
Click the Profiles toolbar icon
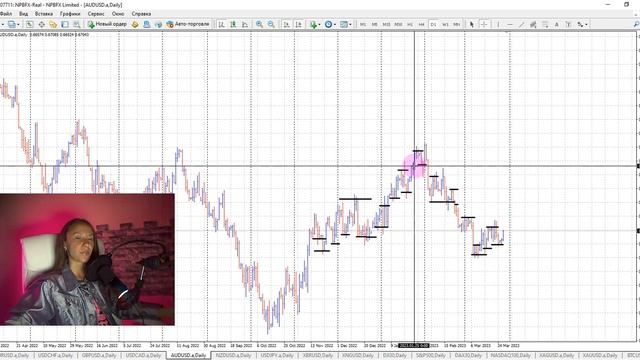click(12, 24)
